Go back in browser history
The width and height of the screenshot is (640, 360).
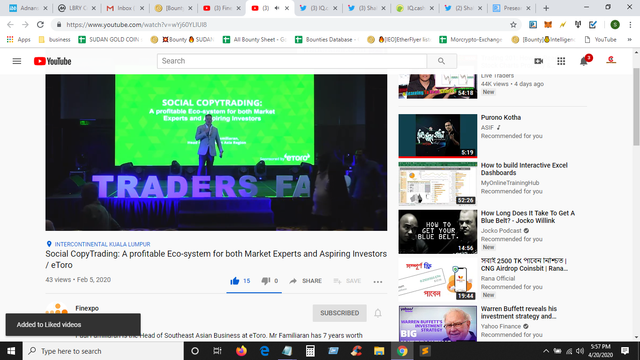[10, 25]
